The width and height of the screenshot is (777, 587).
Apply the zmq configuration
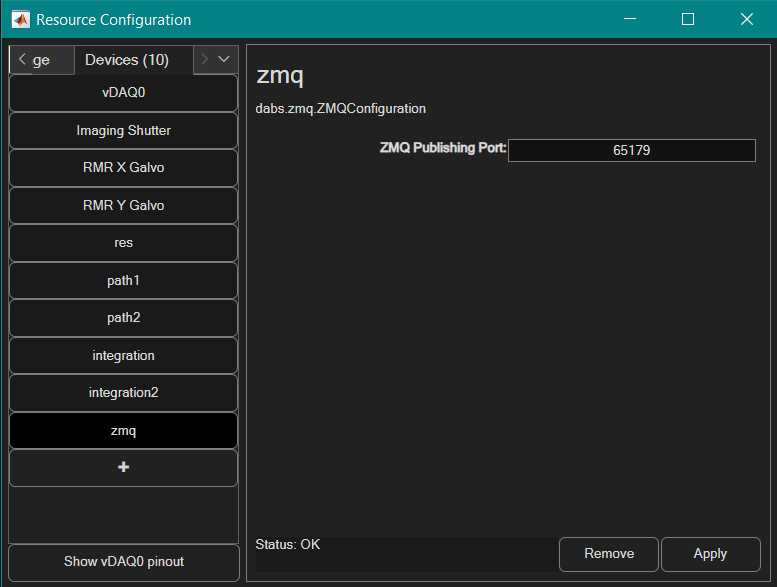[711, 554]
